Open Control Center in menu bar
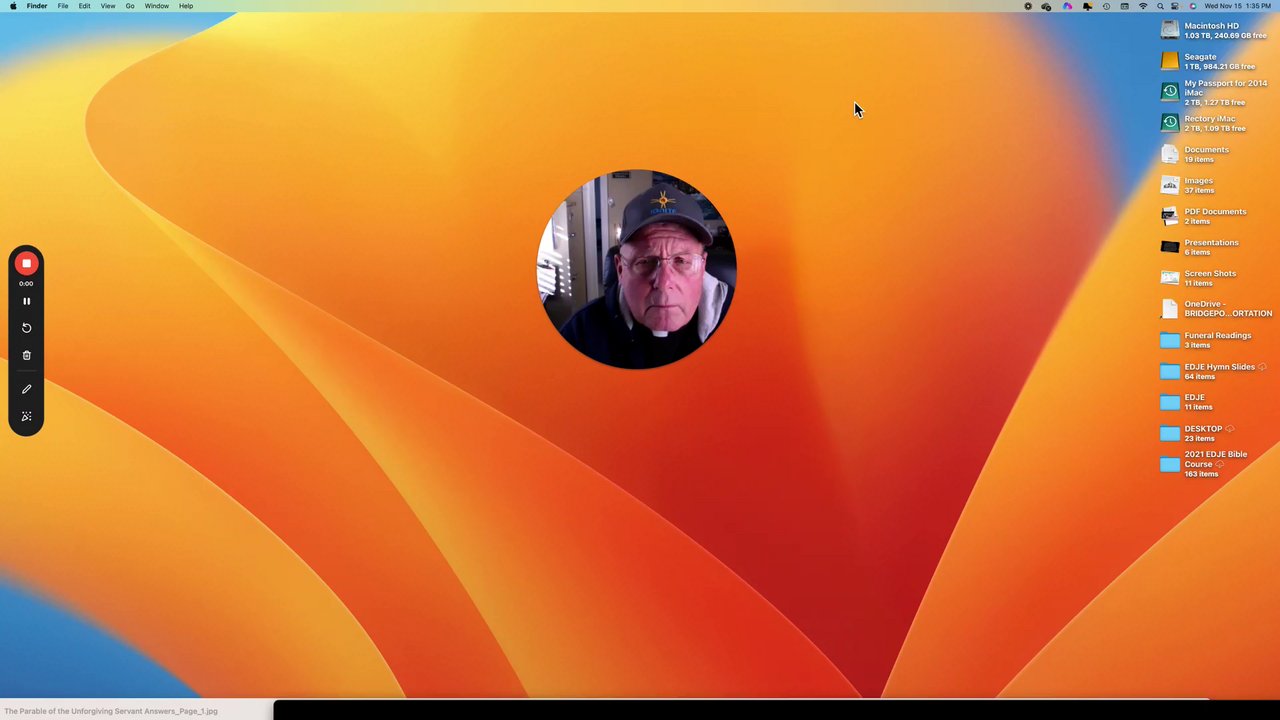This screenshot has height=720, width=1280. (1175, 6)
